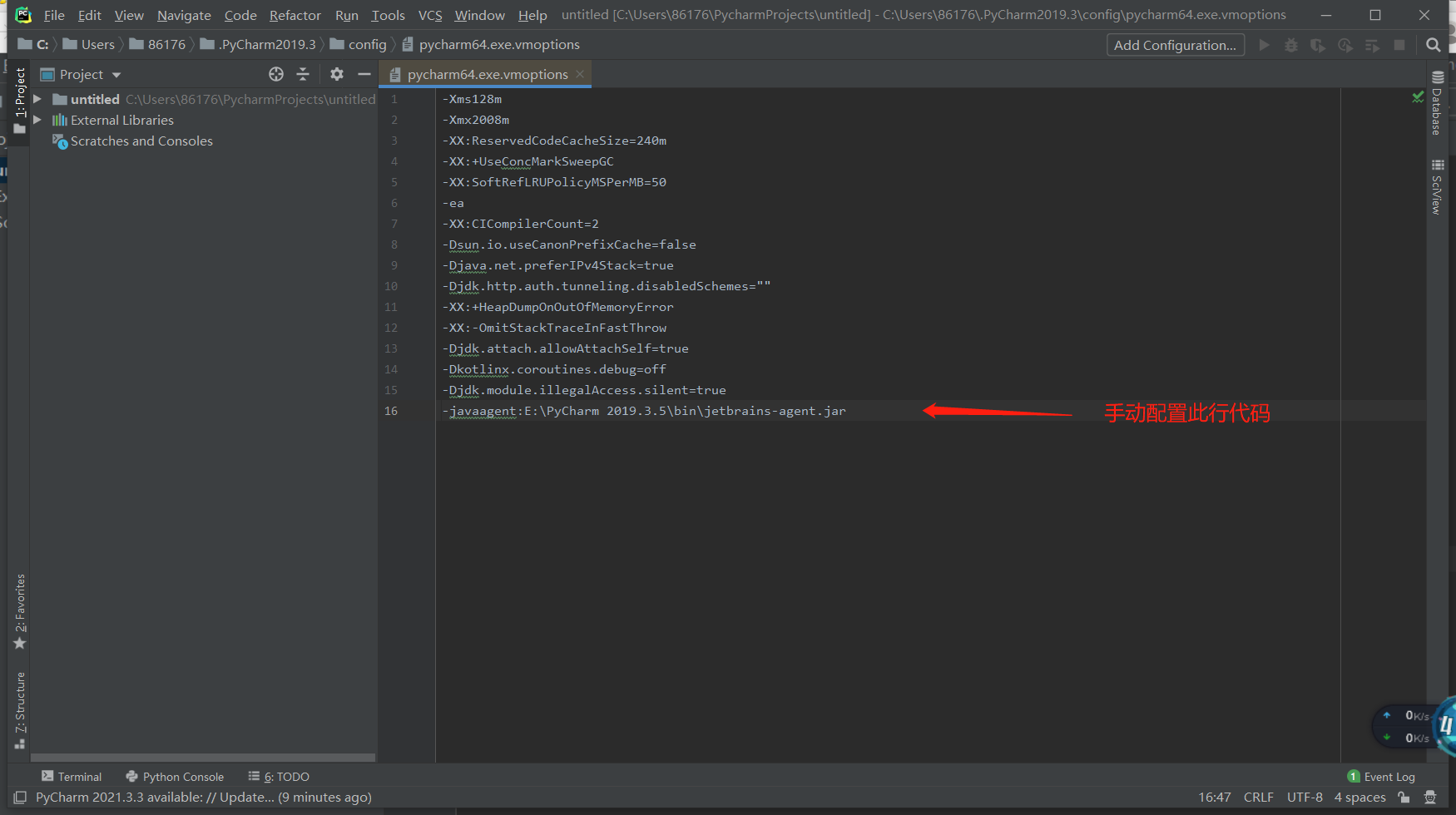
Task: Click 86176 breadcrumb
Action: (158, 44)
